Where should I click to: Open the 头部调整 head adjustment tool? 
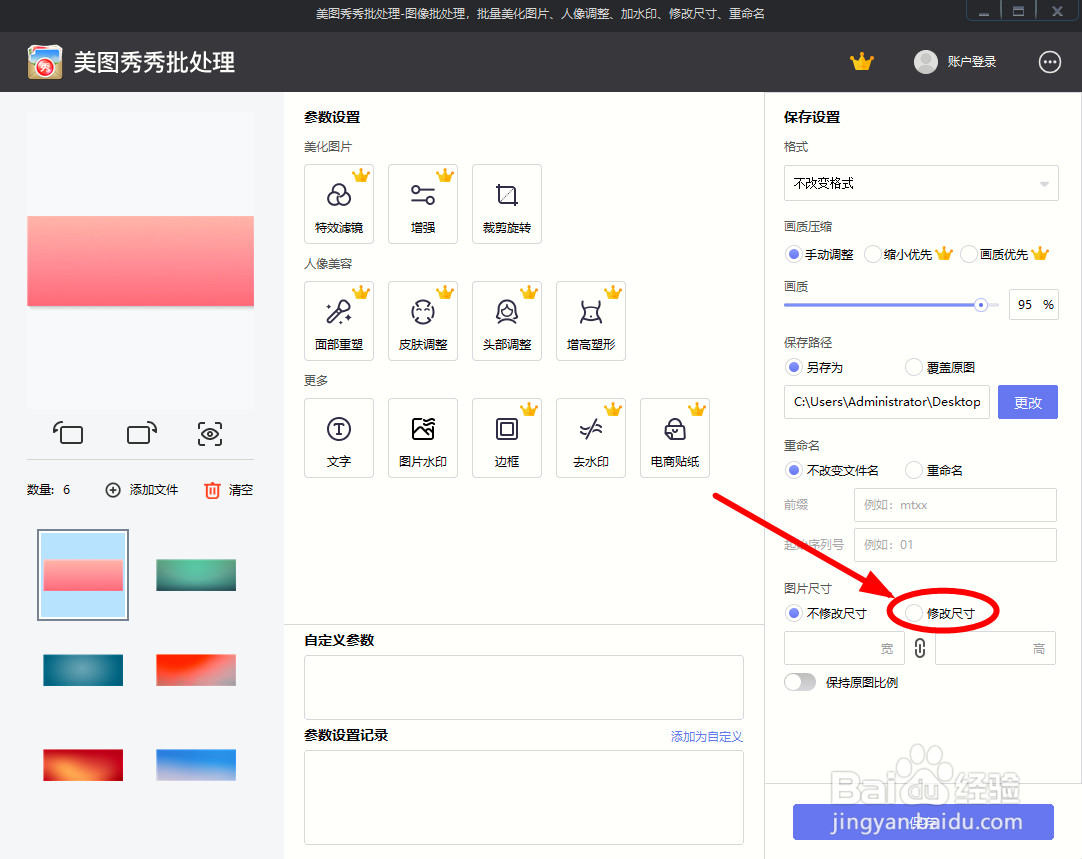tap(507, 321)
